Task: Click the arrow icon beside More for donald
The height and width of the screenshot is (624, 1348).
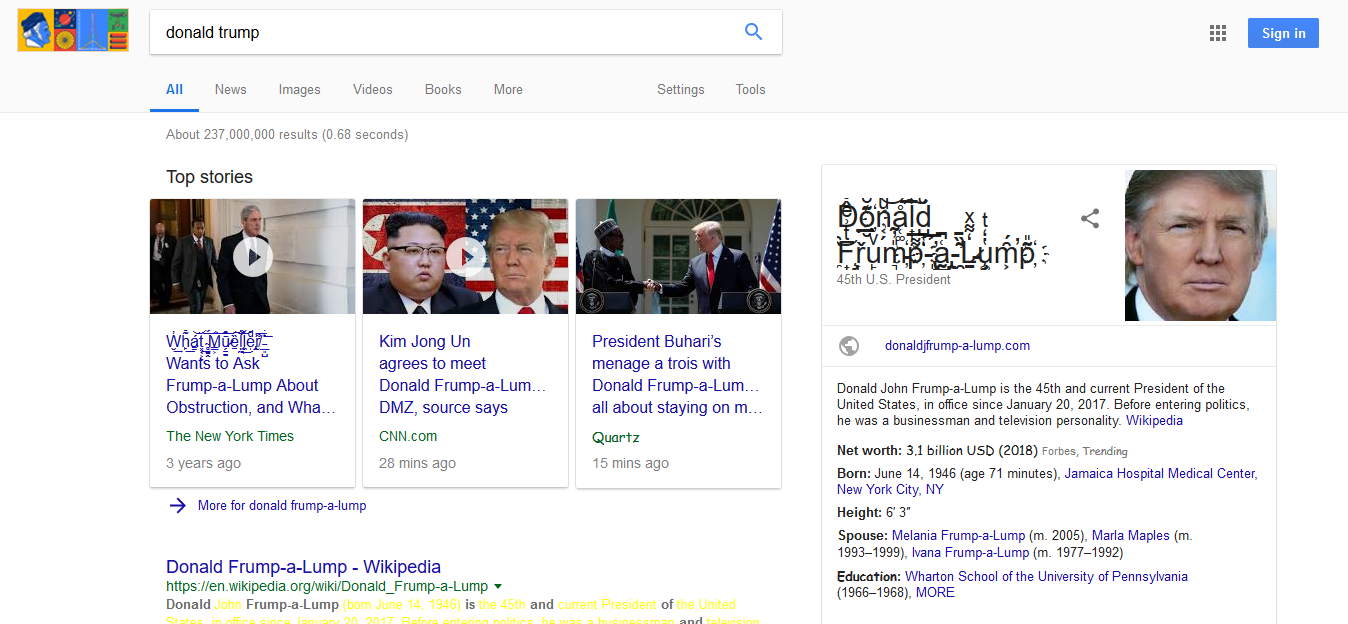Action: [178, 506]
